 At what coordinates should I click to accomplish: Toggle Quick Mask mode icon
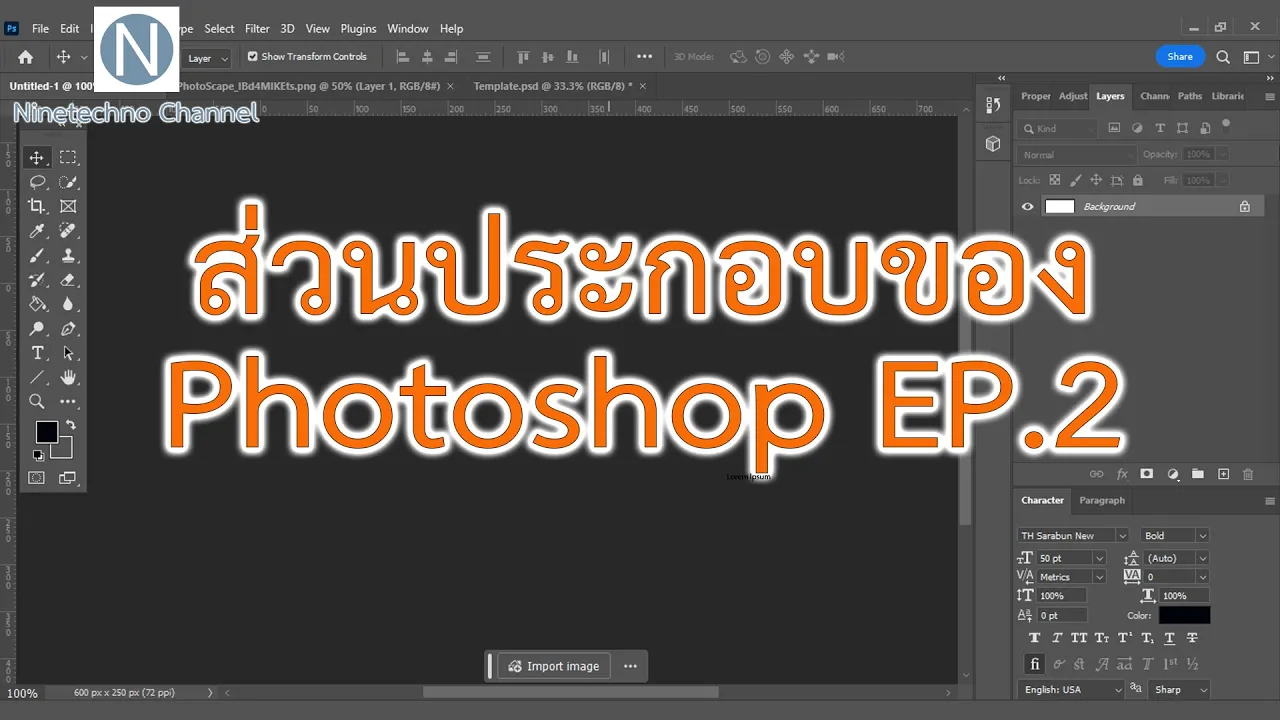(x=37, y=478)
